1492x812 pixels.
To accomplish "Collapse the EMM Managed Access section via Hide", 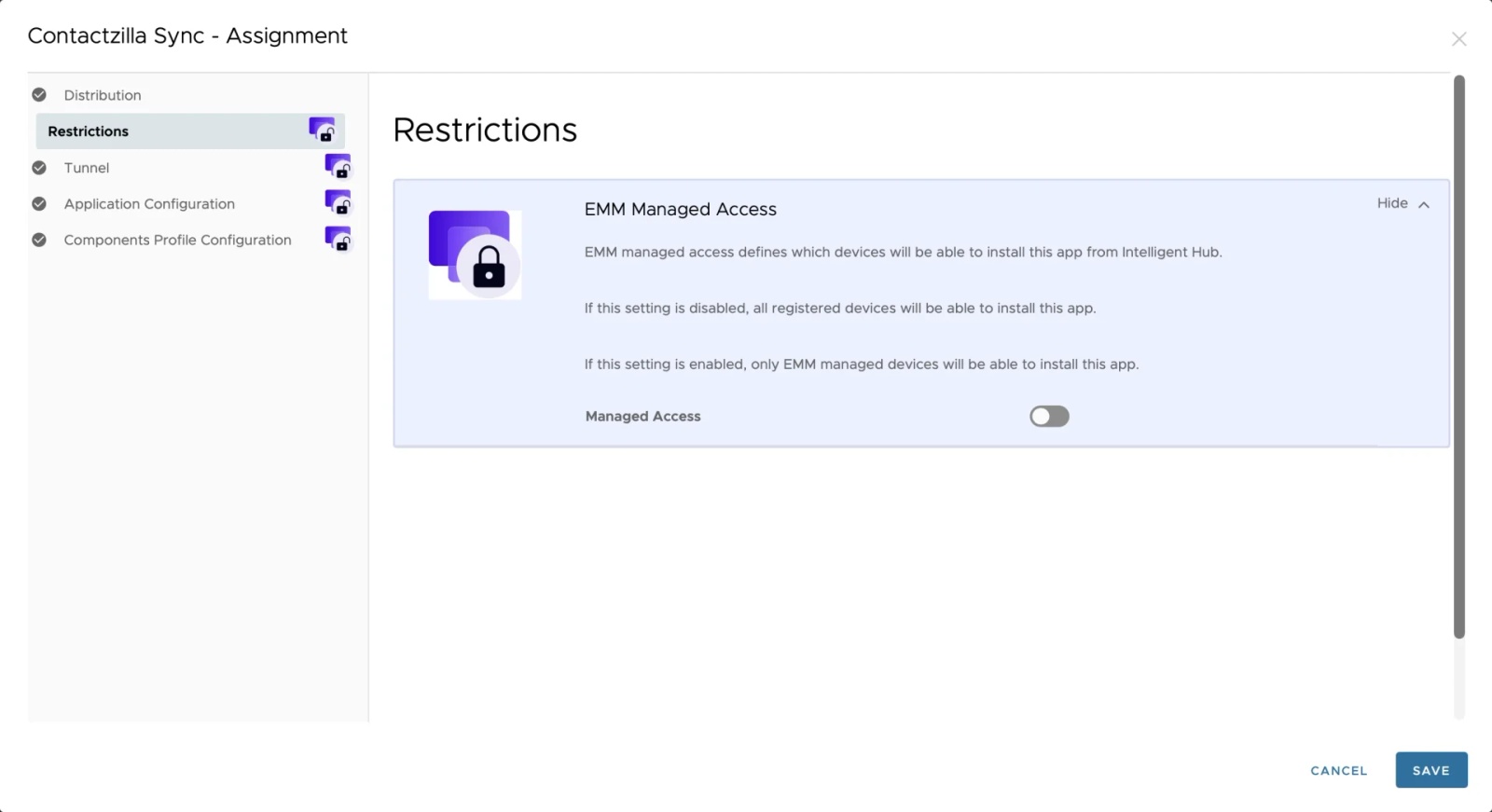I will click(x=1391, y=203).
